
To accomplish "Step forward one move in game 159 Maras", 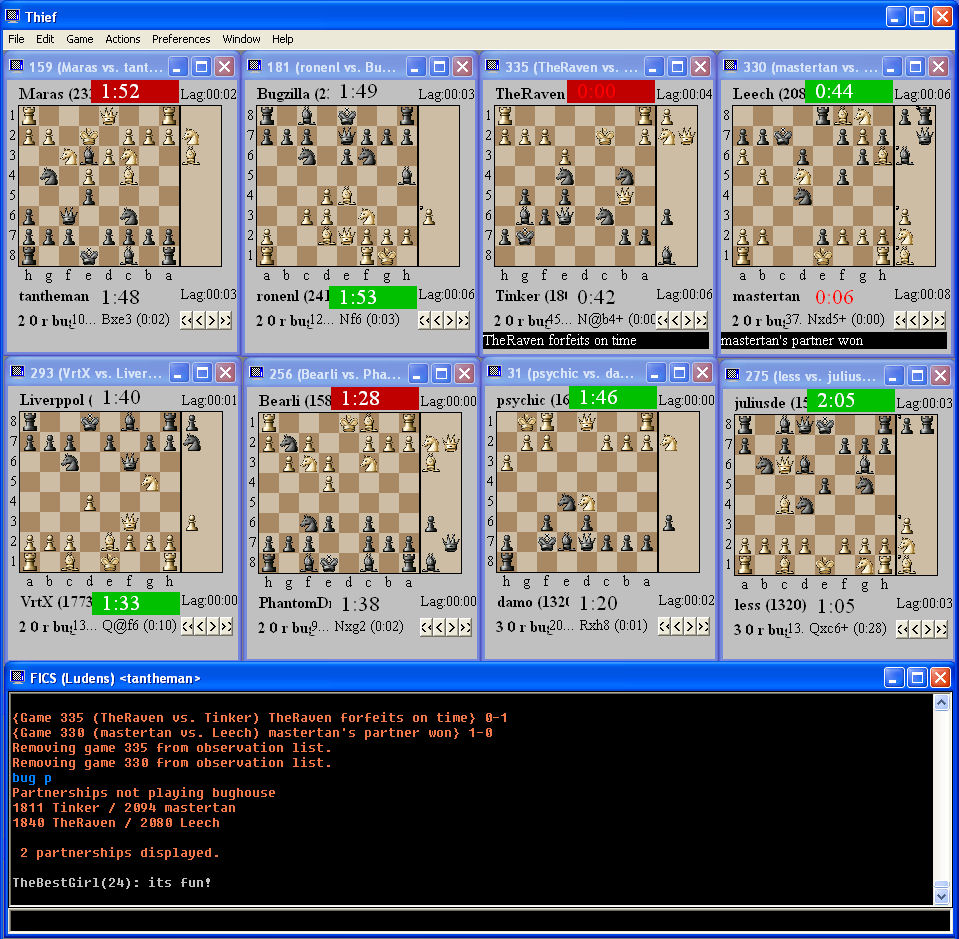I will click(x=212, y=320).
